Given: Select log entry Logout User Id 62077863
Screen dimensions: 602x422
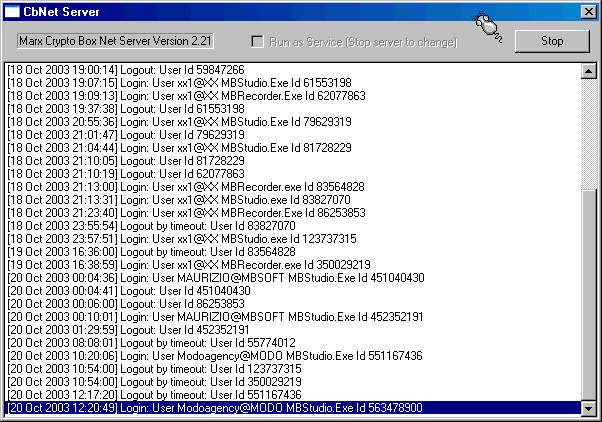Looking at the screenshot, I should [x=294, y=174].
